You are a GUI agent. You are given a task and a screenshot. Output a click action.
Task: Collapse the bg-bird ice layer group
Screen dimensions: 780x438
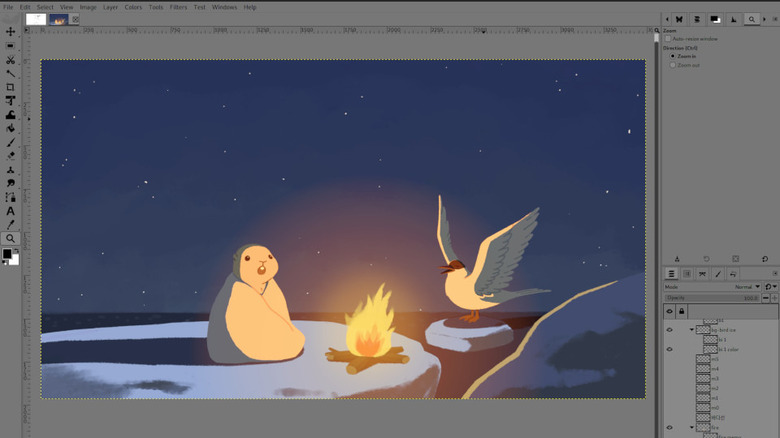coord(691,329)
